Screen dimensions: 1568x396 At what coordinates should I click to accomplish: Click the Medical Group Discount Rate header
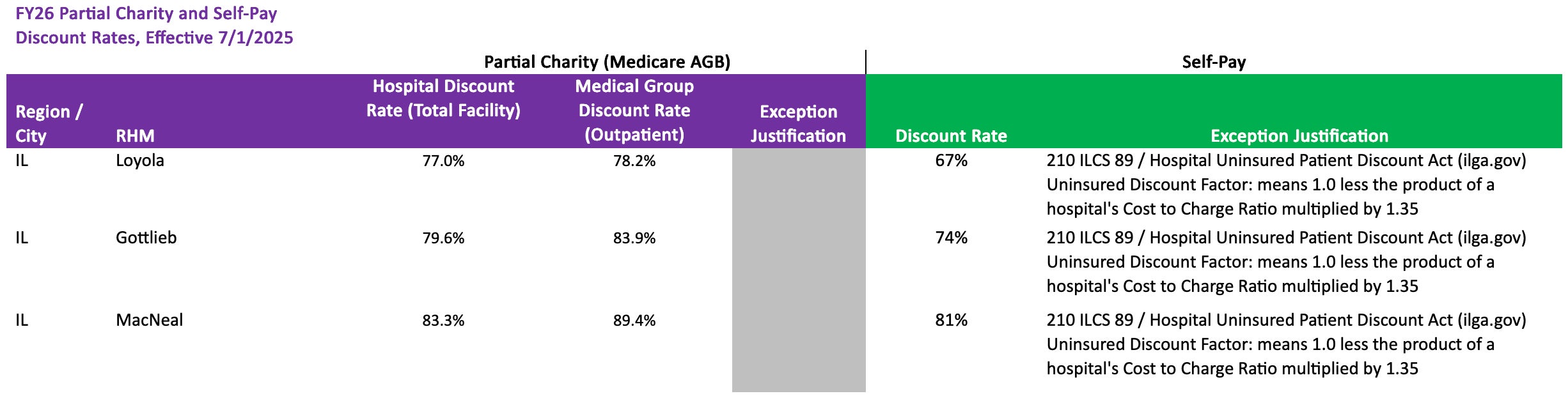pyautogui.click(x=634, y=110)
